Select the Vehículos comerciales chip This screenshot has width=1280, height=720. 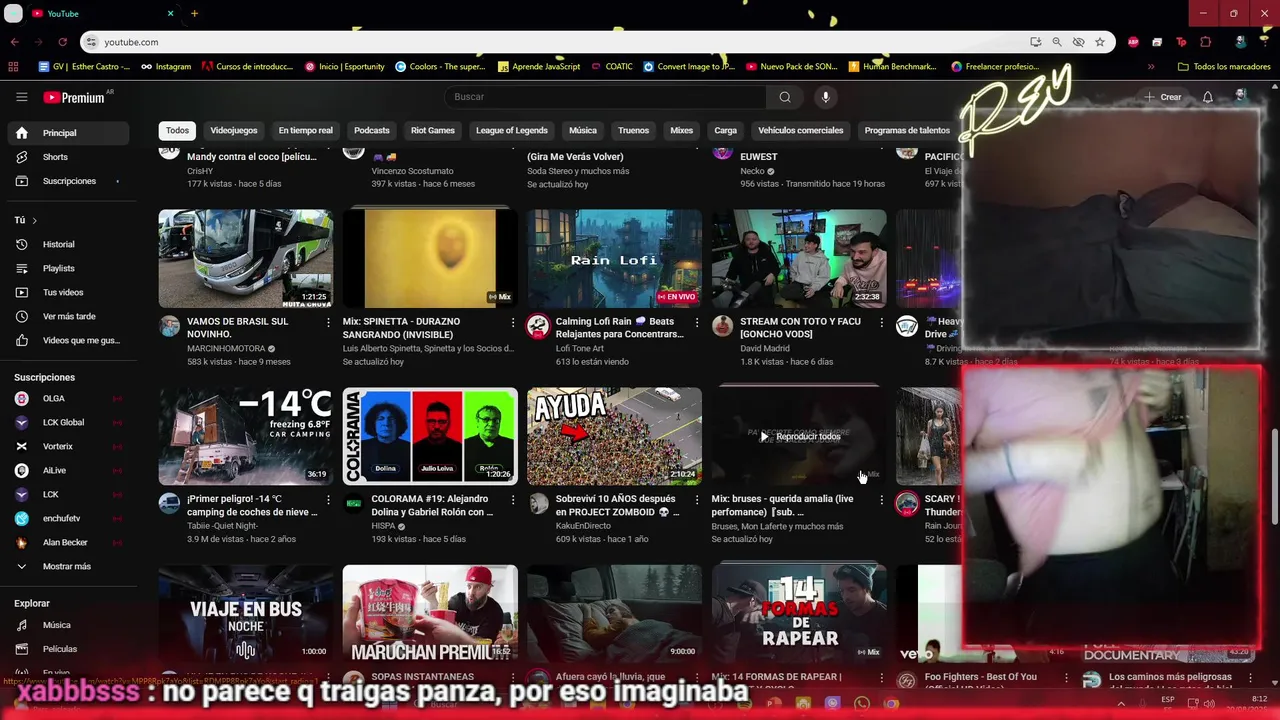[x=800, y=130]
